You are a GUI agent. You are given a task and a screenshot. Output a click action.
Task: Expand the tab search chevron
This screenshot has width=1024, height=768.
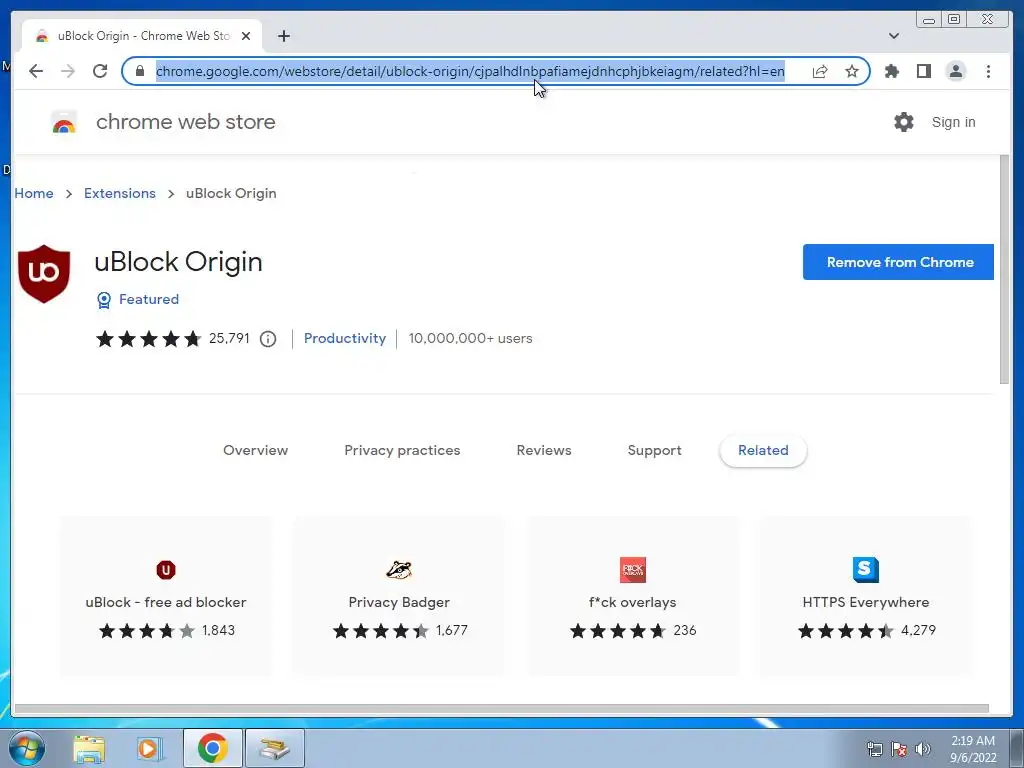893,36
